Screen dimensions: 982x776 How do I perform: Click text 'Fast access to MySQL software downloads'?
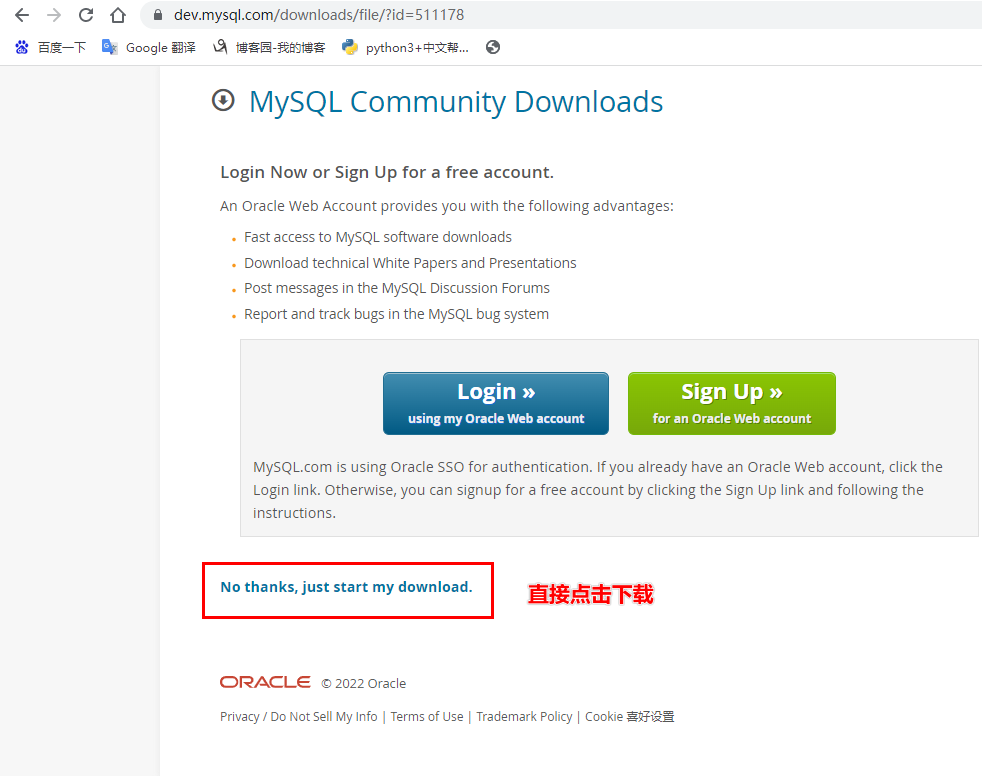(x=378, y=237)
